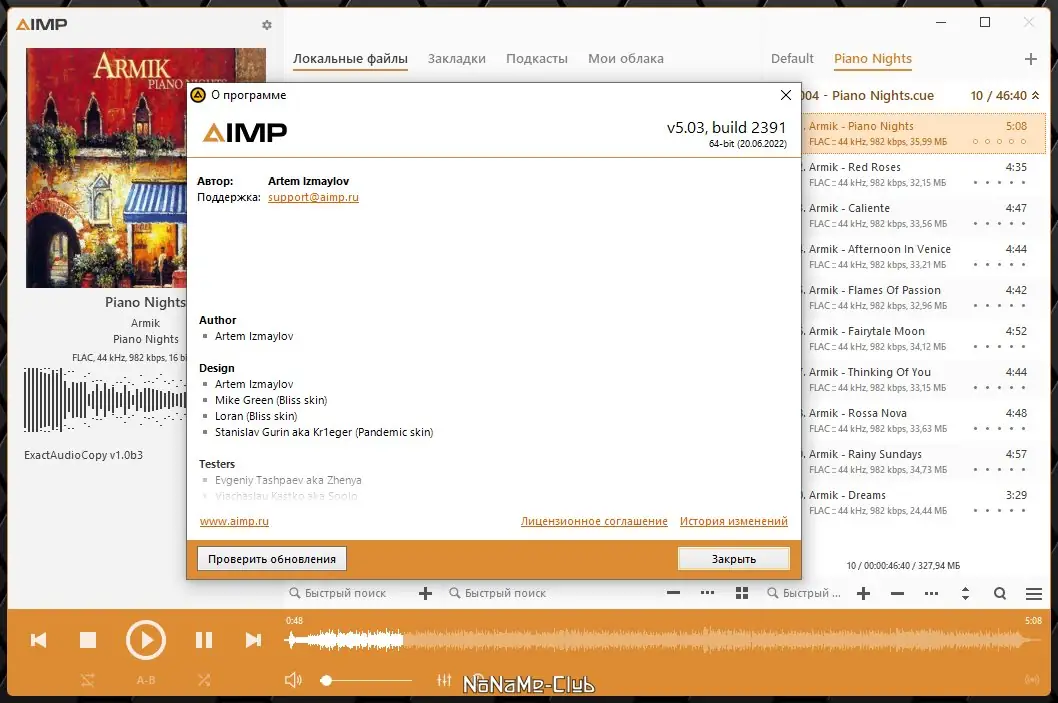This screenshot has width=1058, height=703.
Task: Skip to the previous track
Action: point(38,640)
